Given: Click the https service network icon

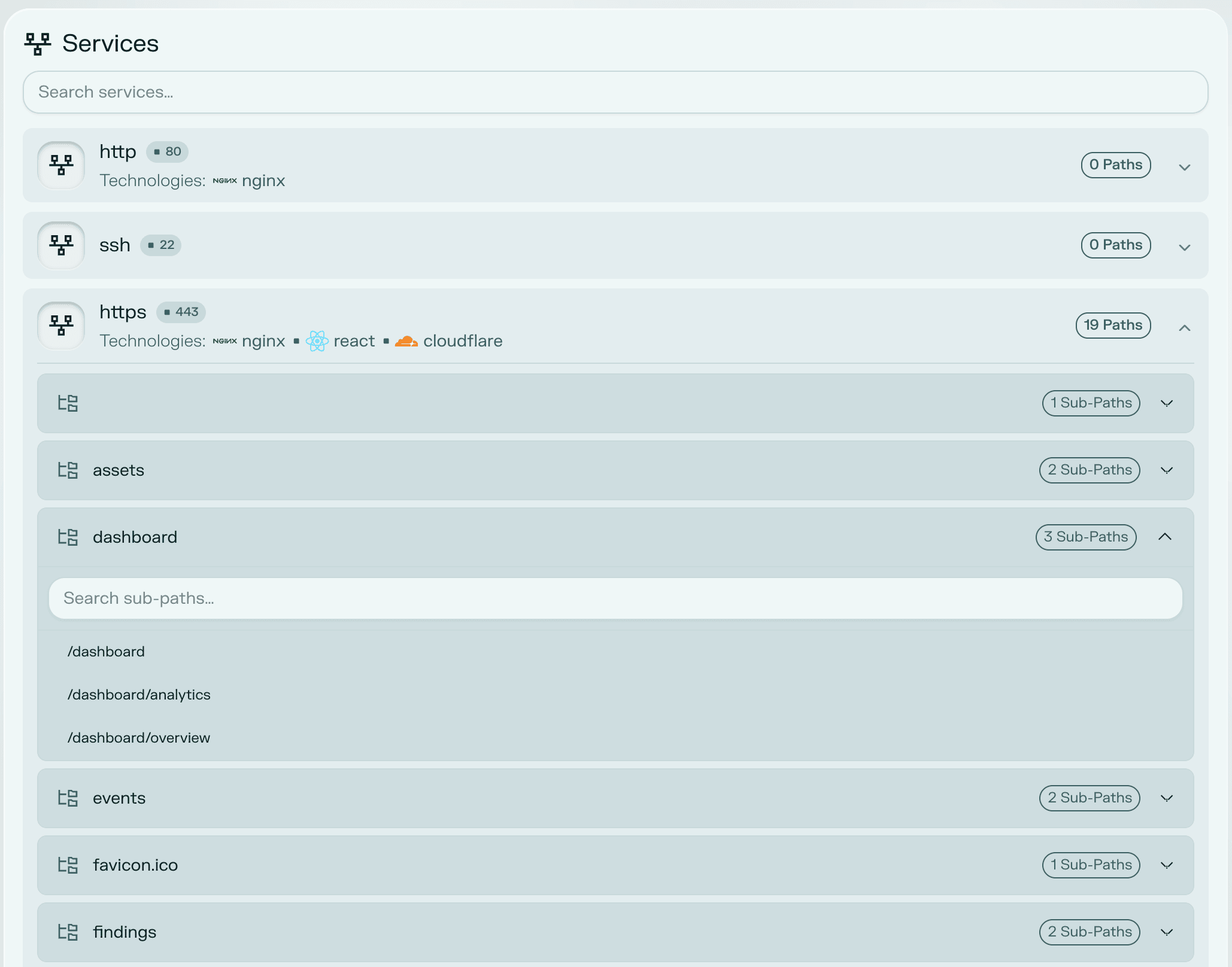Looking at the screenshot, I should click(61, 326).
